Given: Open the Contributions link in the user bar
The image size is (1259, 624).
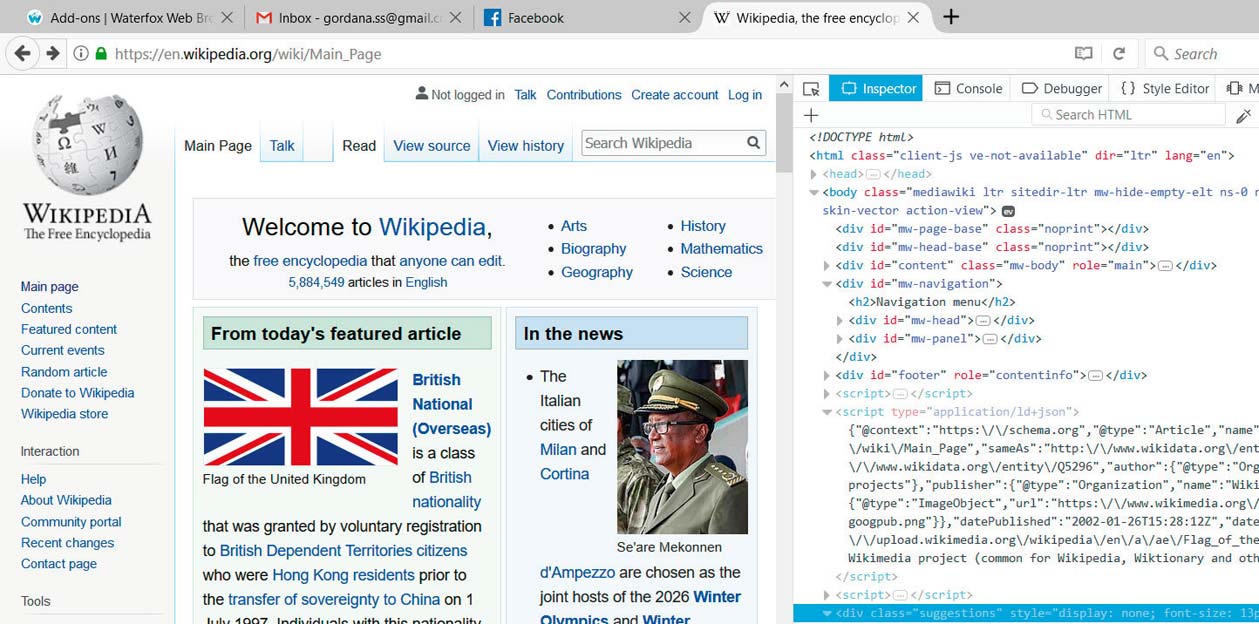Looking at the screenshot, I should pyautogui.click(x=584, y=95).
